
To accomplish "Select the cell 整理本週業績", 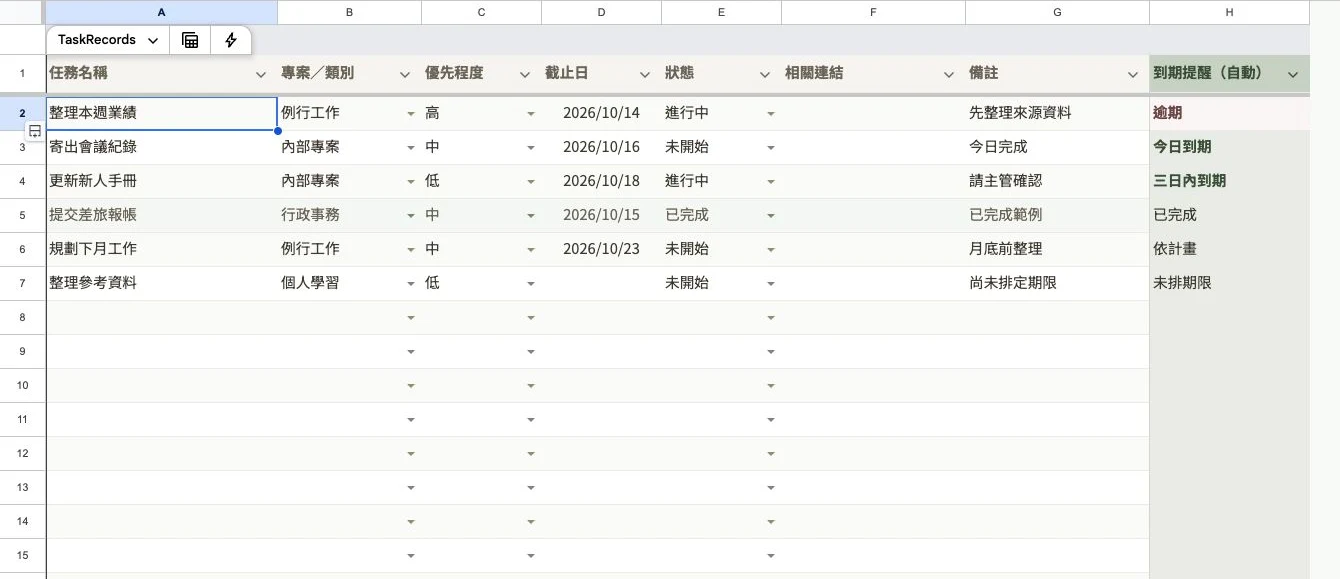I will tap(162, 113).
